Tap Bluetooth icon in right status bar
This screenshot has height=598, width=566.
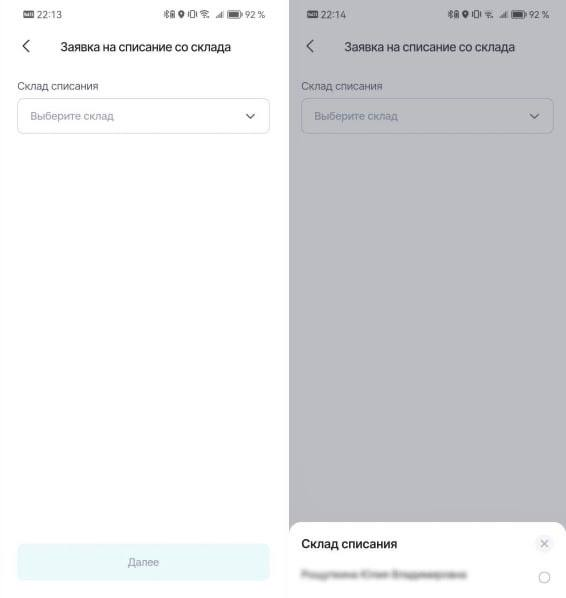[x=450, y=14]
